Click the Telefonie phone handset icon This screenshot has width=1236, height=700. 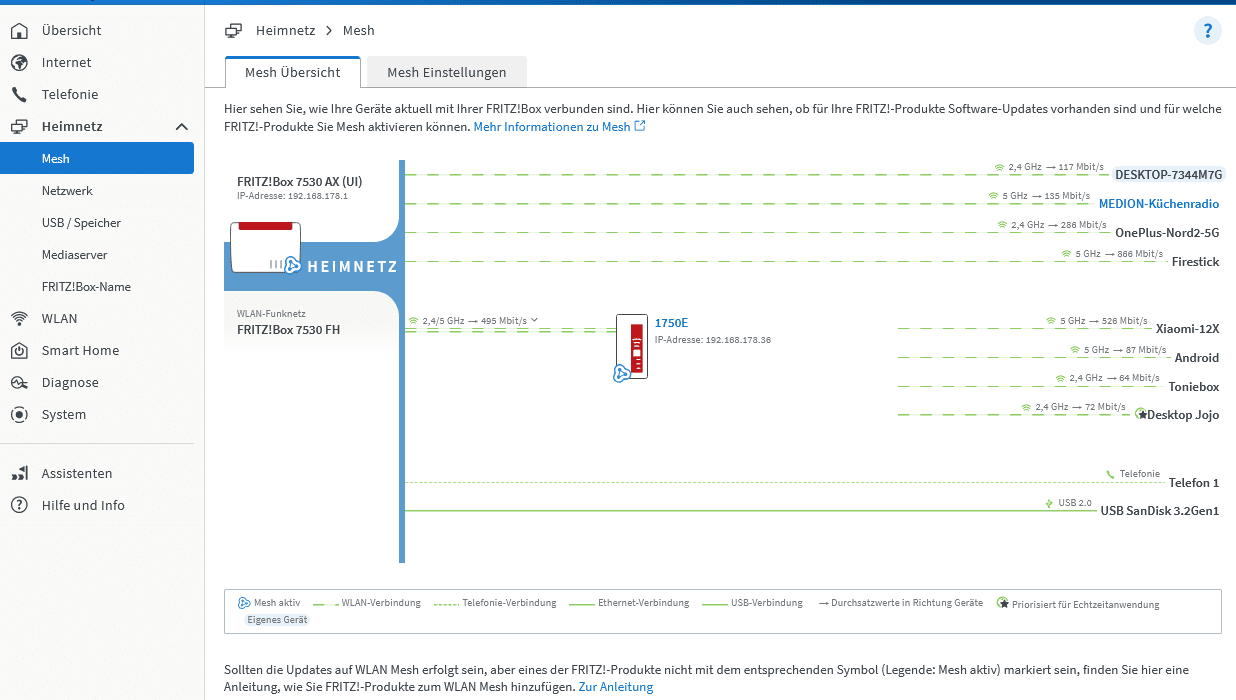[19, 94]
